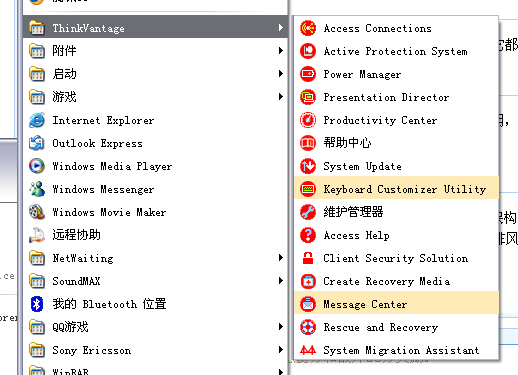Click the Windows Media Player icon

coord(37,166)
